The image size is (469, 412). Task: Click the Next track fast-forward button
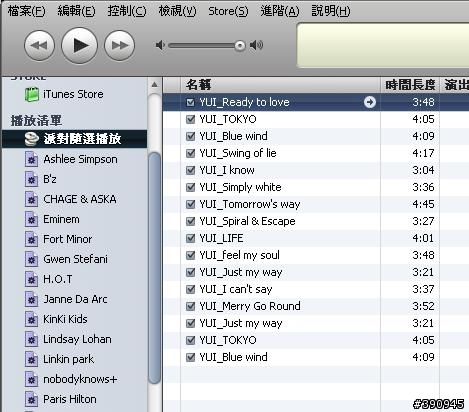pyautogui.click(x=120, y=45)
